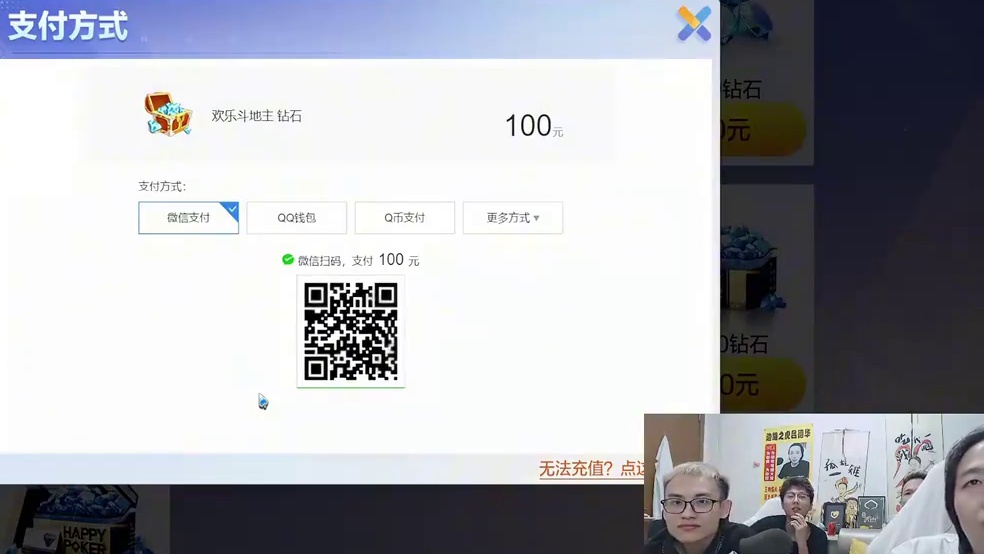The width and height of the screenshot is (984, 554).
Task: Click the 微信扫码，支付 100 元 text
Action: (x=358, y=260)
